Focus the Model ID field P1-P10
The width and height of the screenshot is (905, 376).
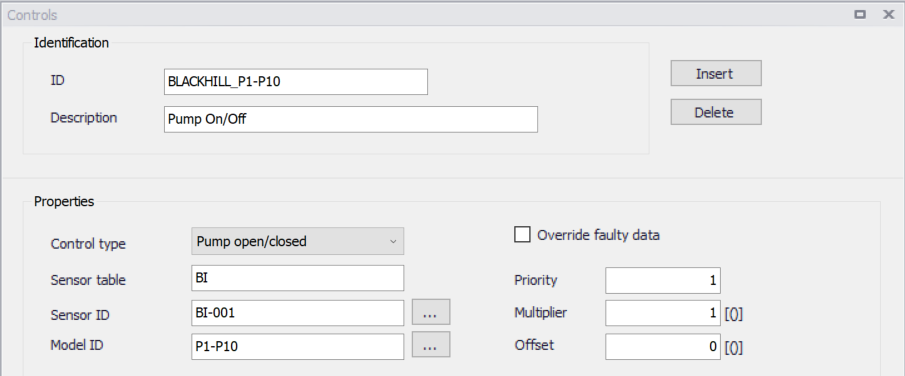pyautogui.click(x=297, y=347)
